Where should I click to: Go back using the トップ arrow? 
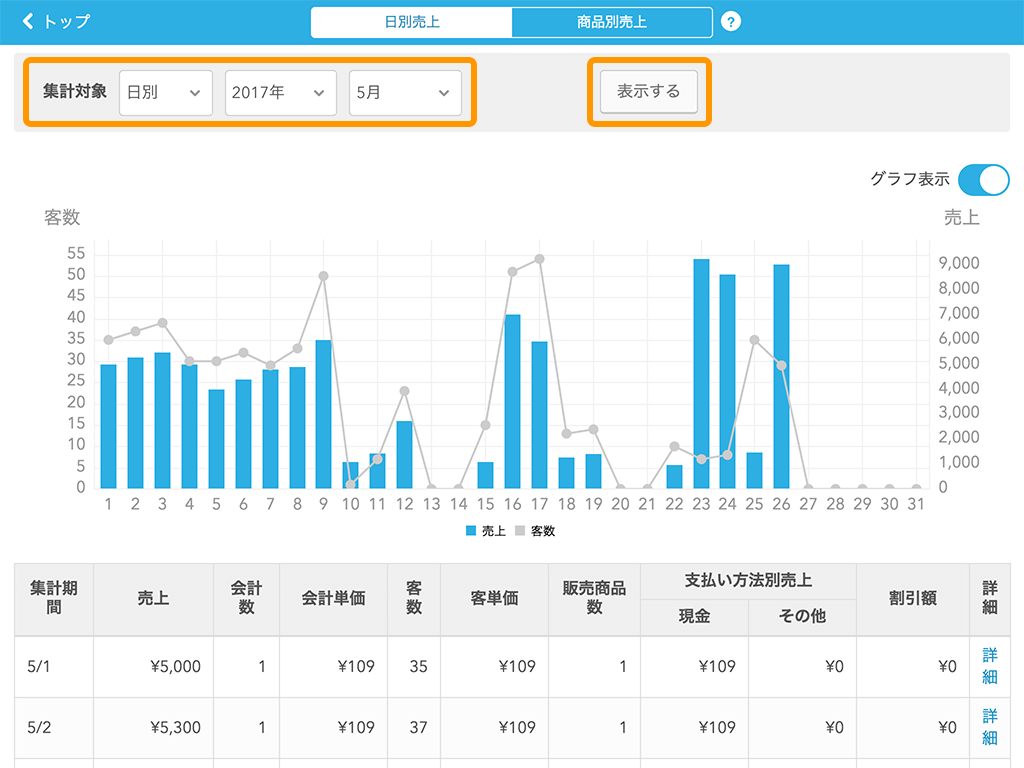pyautogui.click(x=56, y=22)
